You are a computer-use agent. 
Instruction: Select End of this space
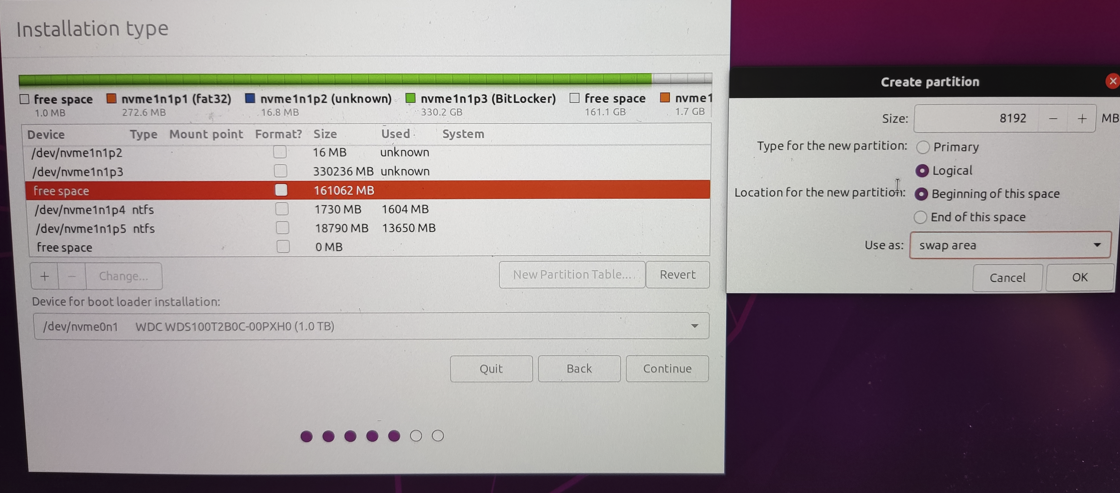pos(921,217)
